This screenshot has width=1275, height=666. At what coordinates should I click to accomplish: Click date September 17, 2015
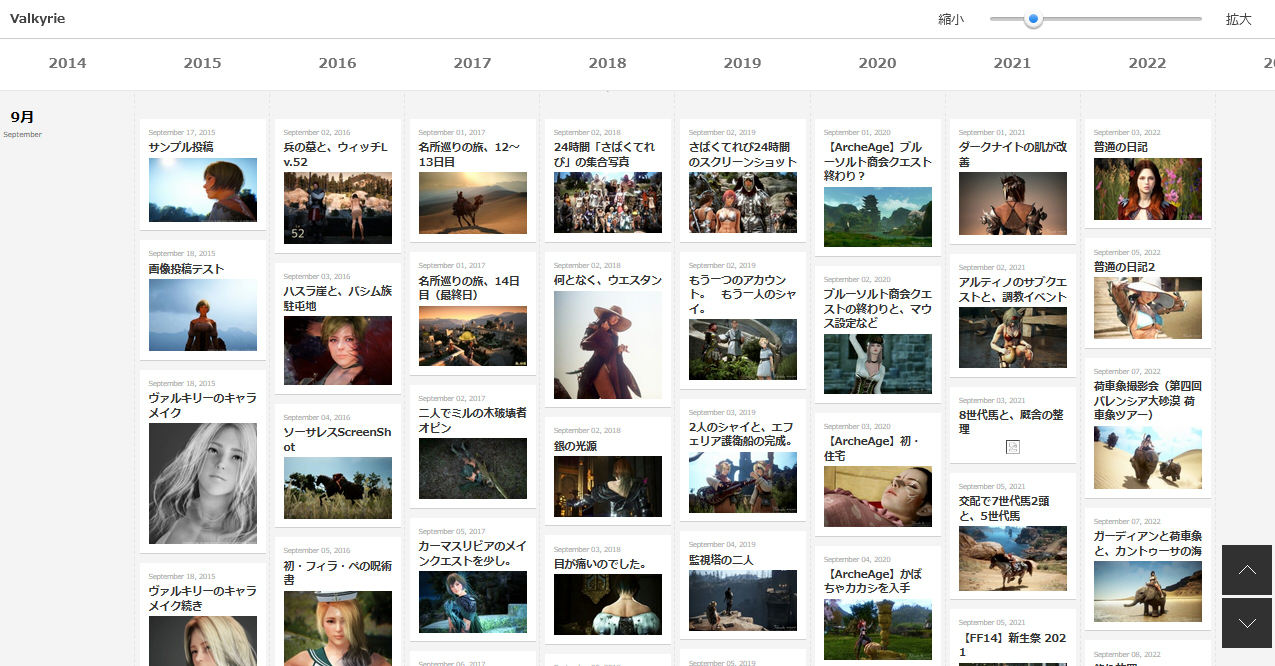182,132
